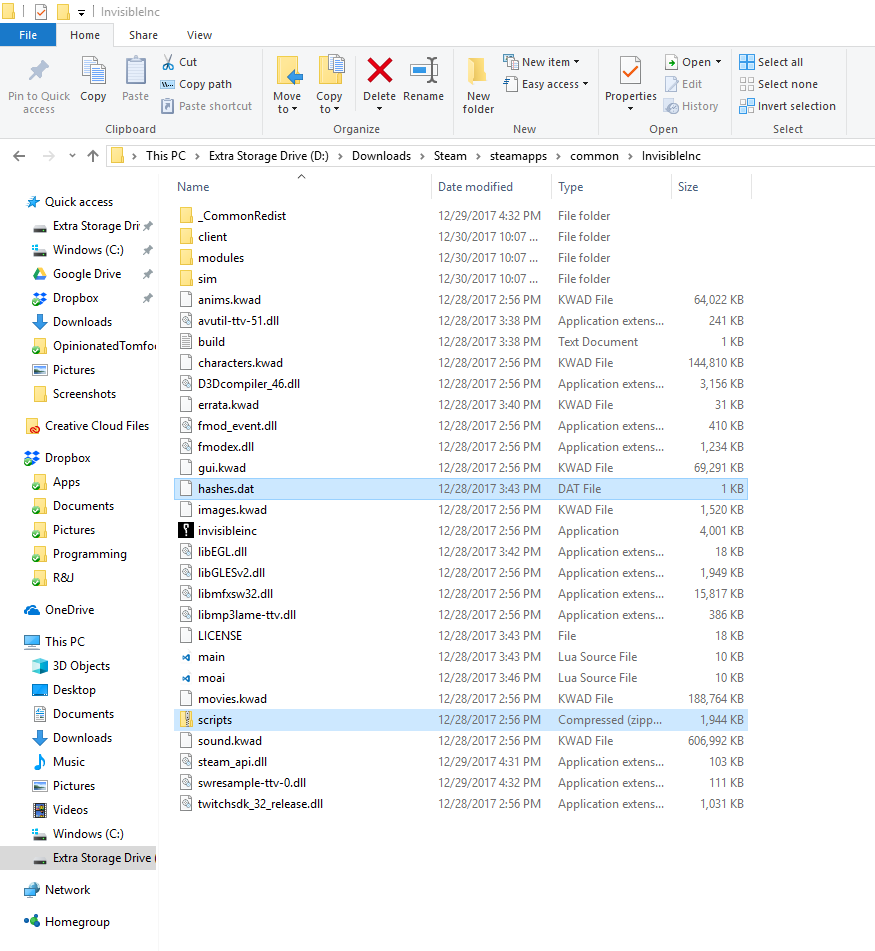Viewport: 875px width, 951px height.
Task: Click the title bar properties checkmark icon
Action: 41,12
